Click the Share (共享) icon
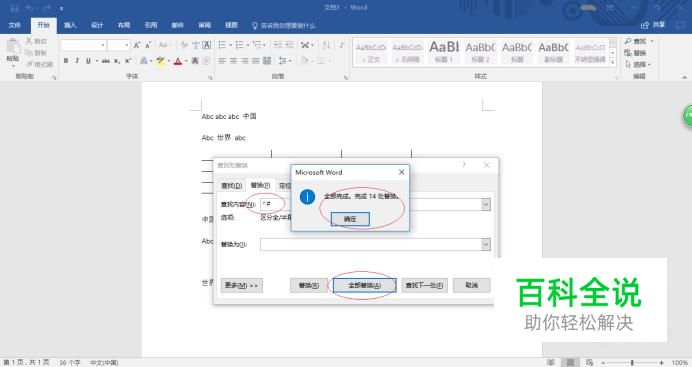Screen dimensions: 692x367 click(x=645, y=25)
